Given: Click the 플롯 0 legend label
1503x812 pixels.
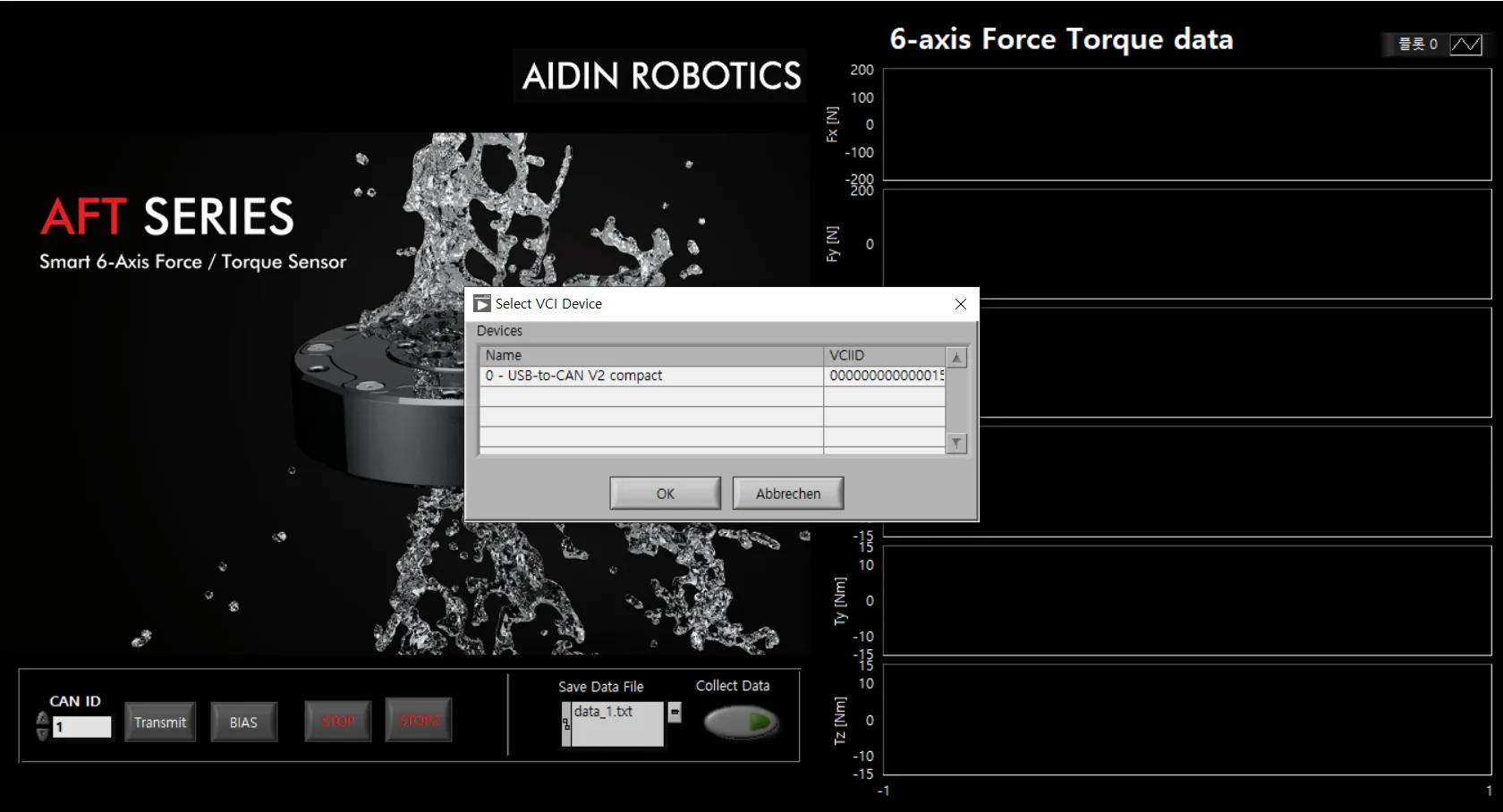Looking at the screenshot, I should (x=1418, y=44).
